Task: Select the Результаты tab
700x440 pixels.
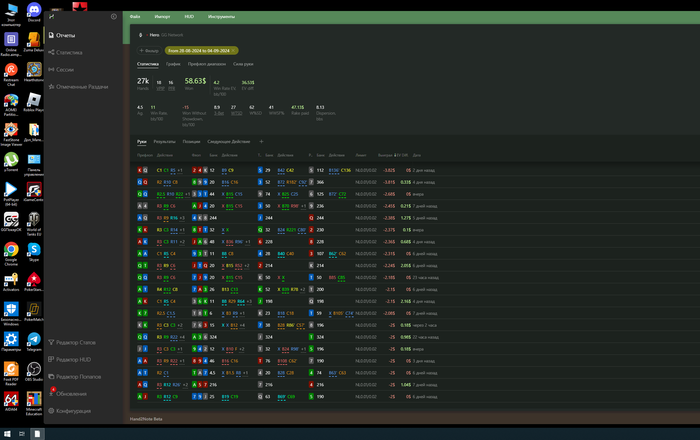Action: pyautogui.click(x=164, y=142)
